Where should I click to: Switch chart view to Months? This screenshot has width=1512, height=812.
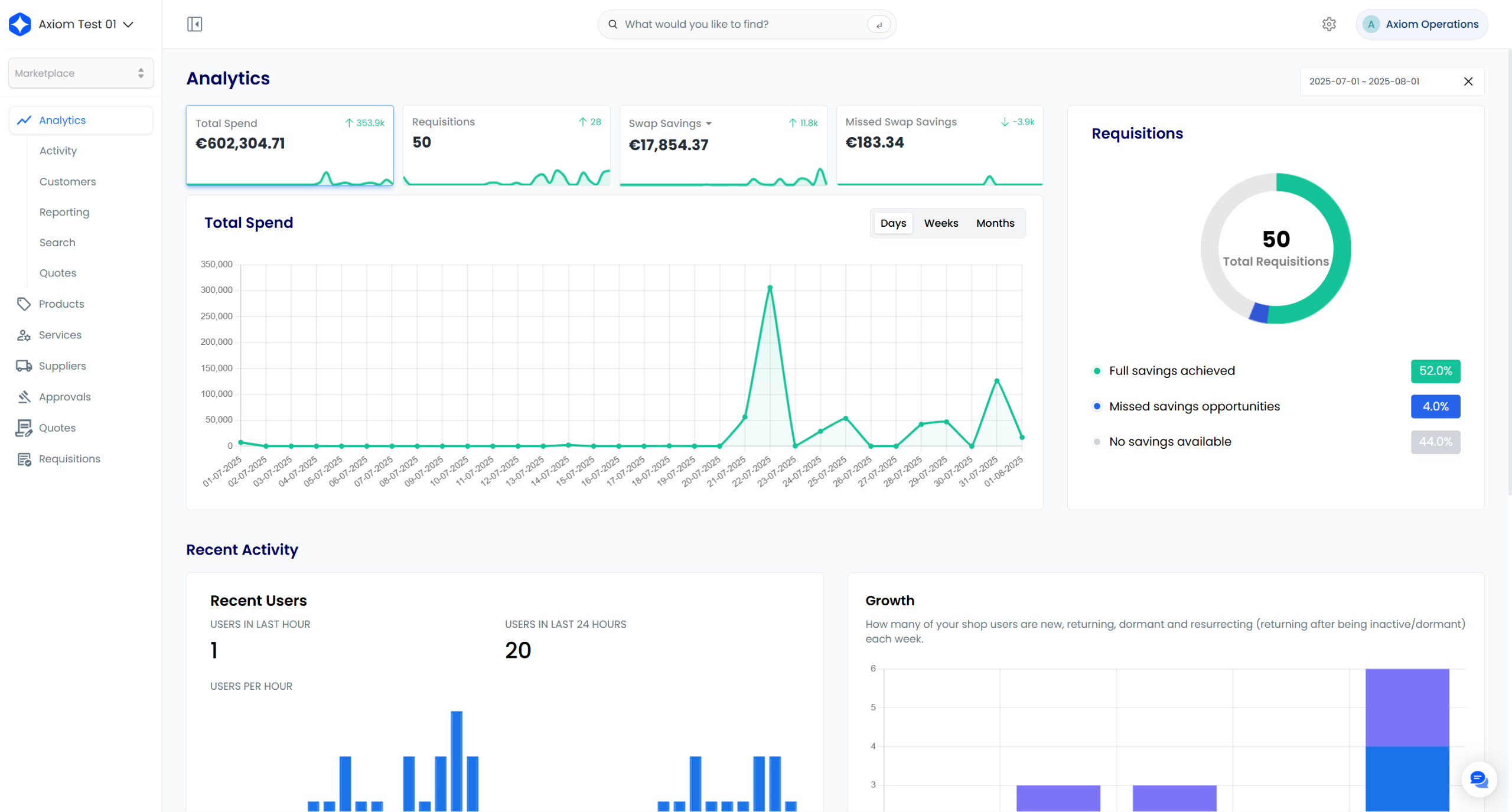pyautogui.click(x=995, y=223)
